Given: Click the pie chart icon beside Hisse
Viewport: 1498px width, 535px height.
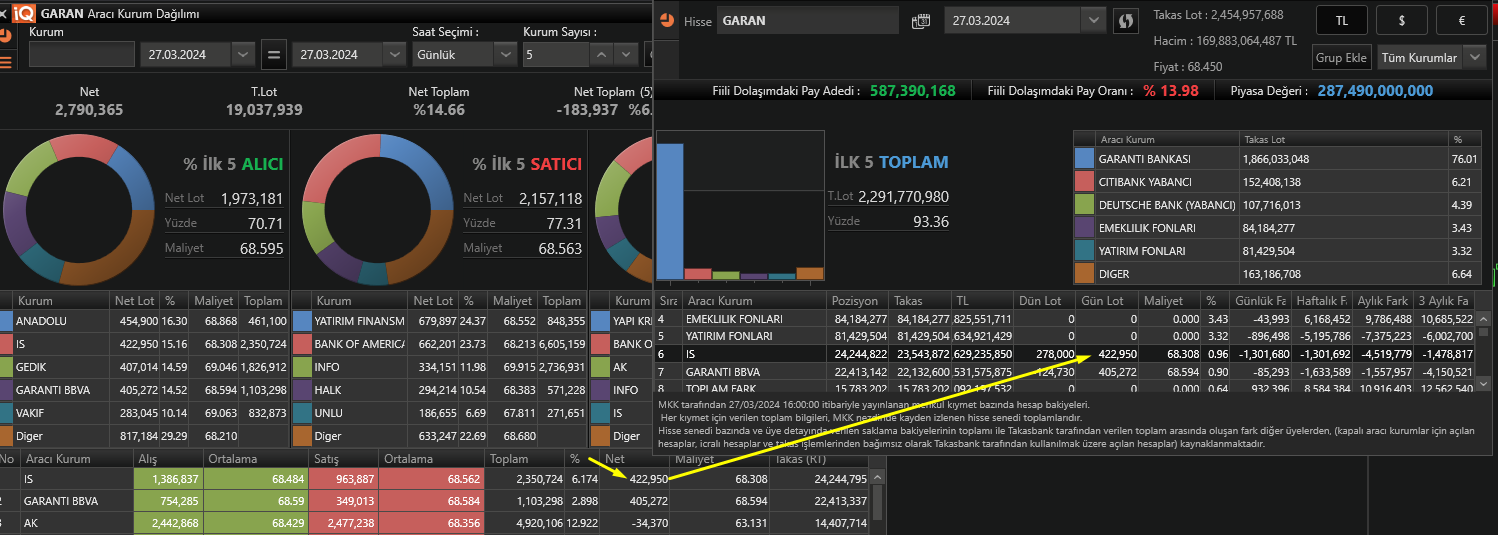Looking at the screenshot, I should 667,21.
